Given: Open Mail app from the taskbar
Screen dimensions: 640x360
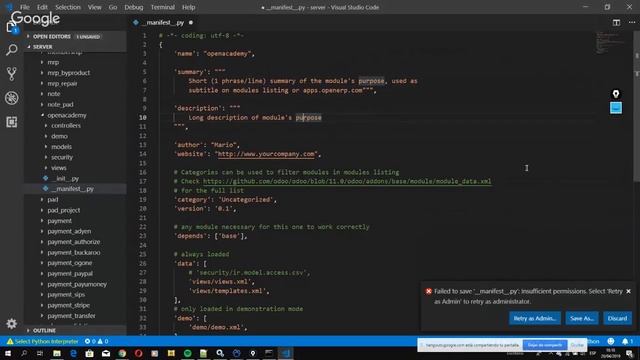Looking at the screenshot, I should pos(106,353).
